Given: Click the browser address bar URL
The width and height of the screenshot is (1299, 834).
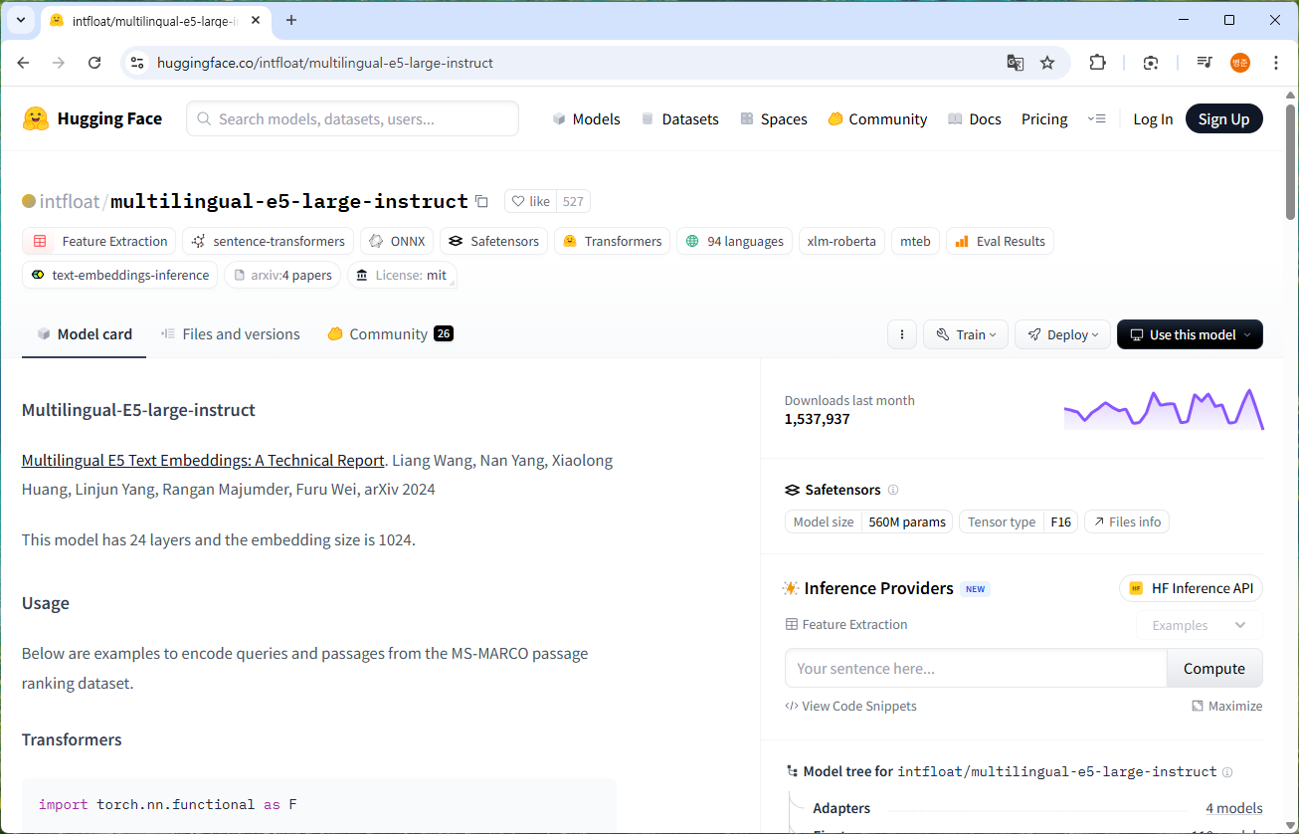Looking at the screenshot, I should tap(325, 63).
